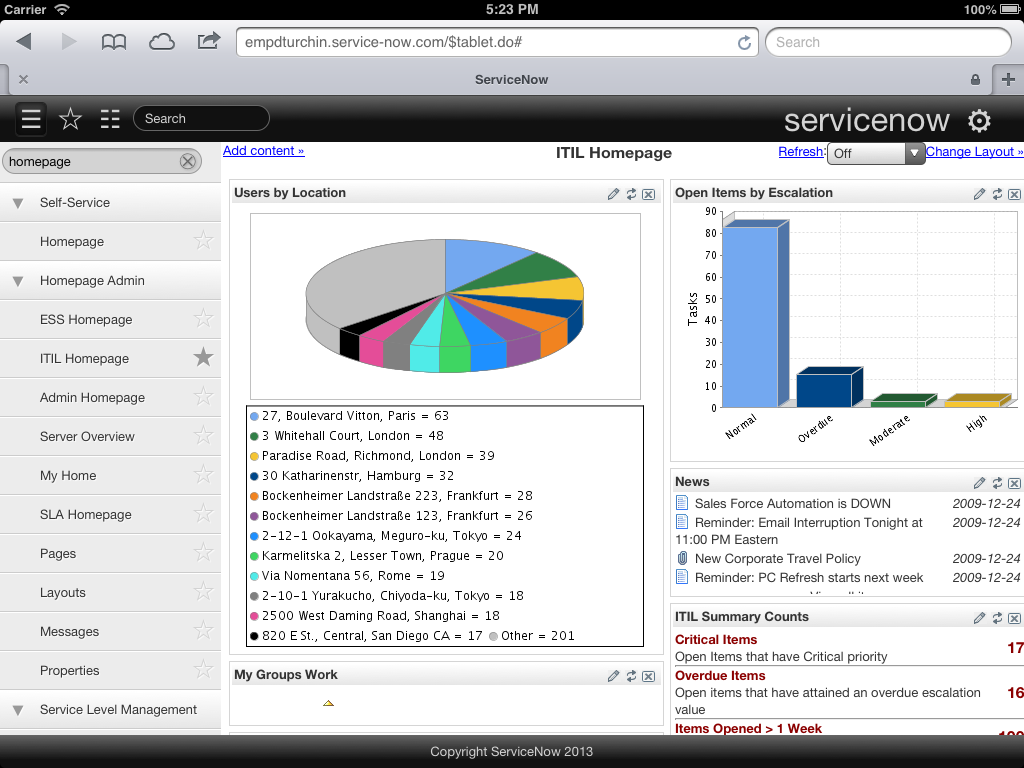
Task: Close the ServiceNow browser tab
Action: [24, 79]
